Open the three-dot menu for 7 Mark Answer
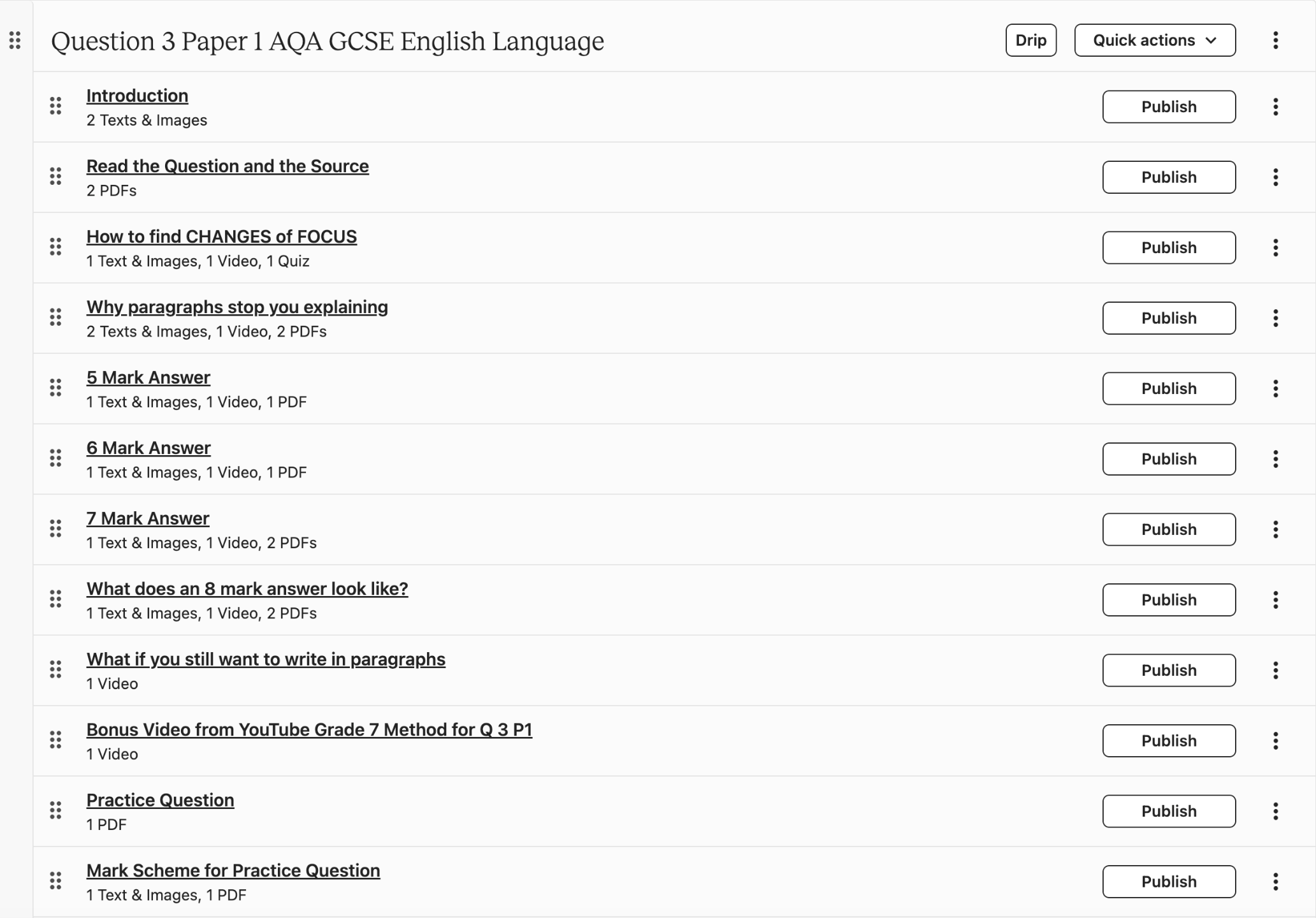 coord(1275,529)
